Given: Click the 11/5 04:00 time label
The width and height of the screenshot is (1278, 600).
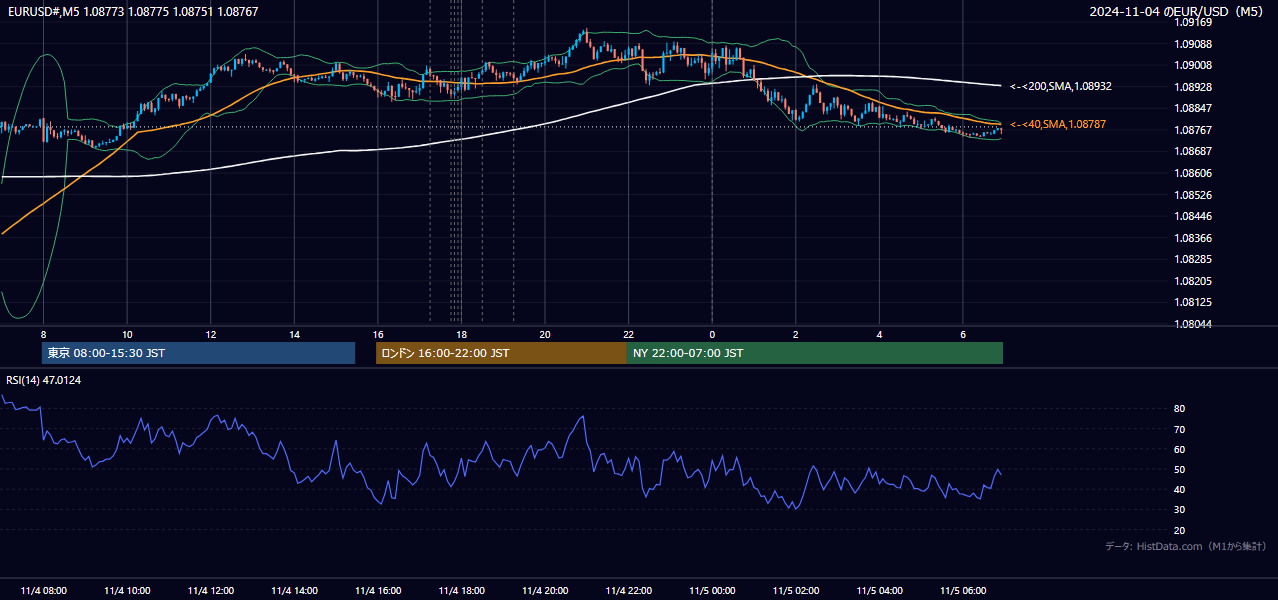Looking at the screenshot, I should pos(879,590).
